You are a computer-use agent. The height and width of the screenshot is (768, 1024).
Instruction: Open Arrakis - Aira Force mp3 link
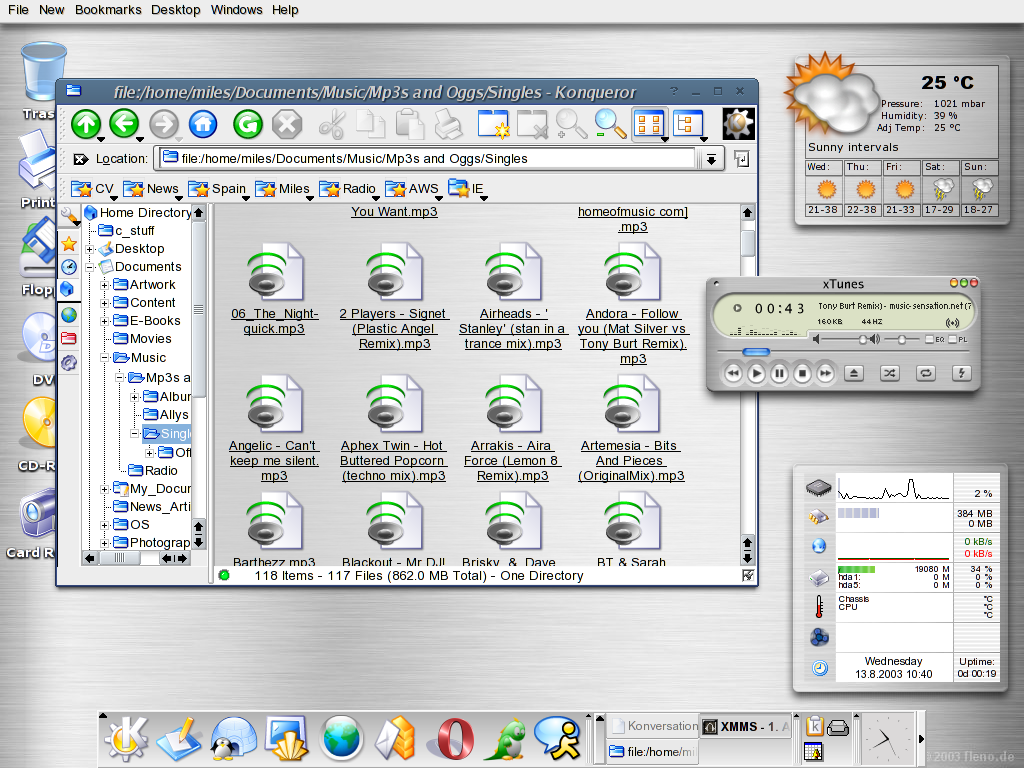click(x=513, y=460)
